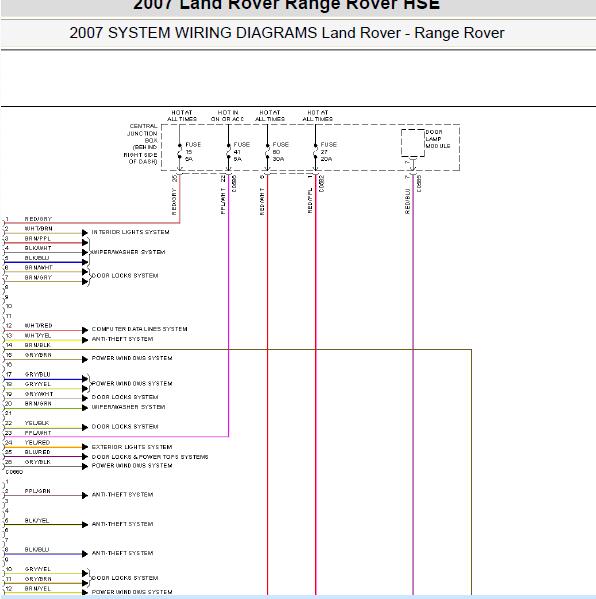The height and width of the screenshot is (599, 596).
Task: Click the GRY/BLU wire label
Action: (37, 374)
